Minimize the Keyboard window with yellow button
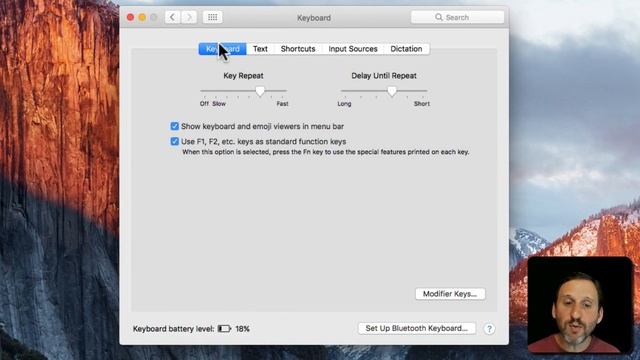This screenshot has width=640, height=360. [142, 17]
